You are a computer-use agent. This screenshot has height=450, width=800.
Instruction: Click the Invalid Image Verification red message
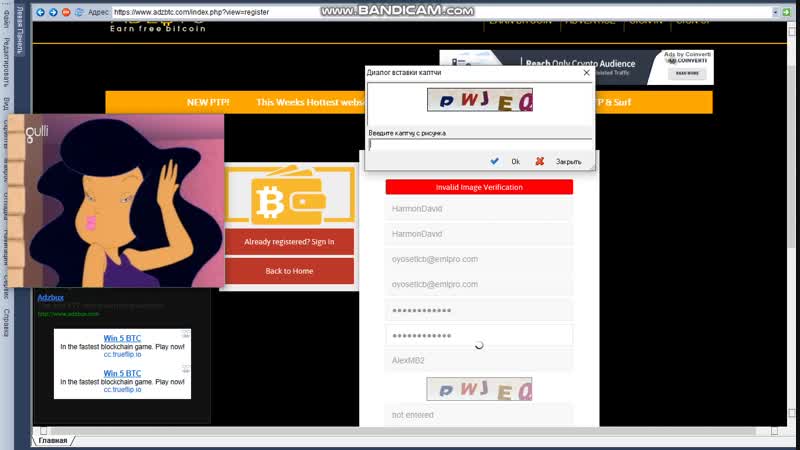(x=479, y=187)
